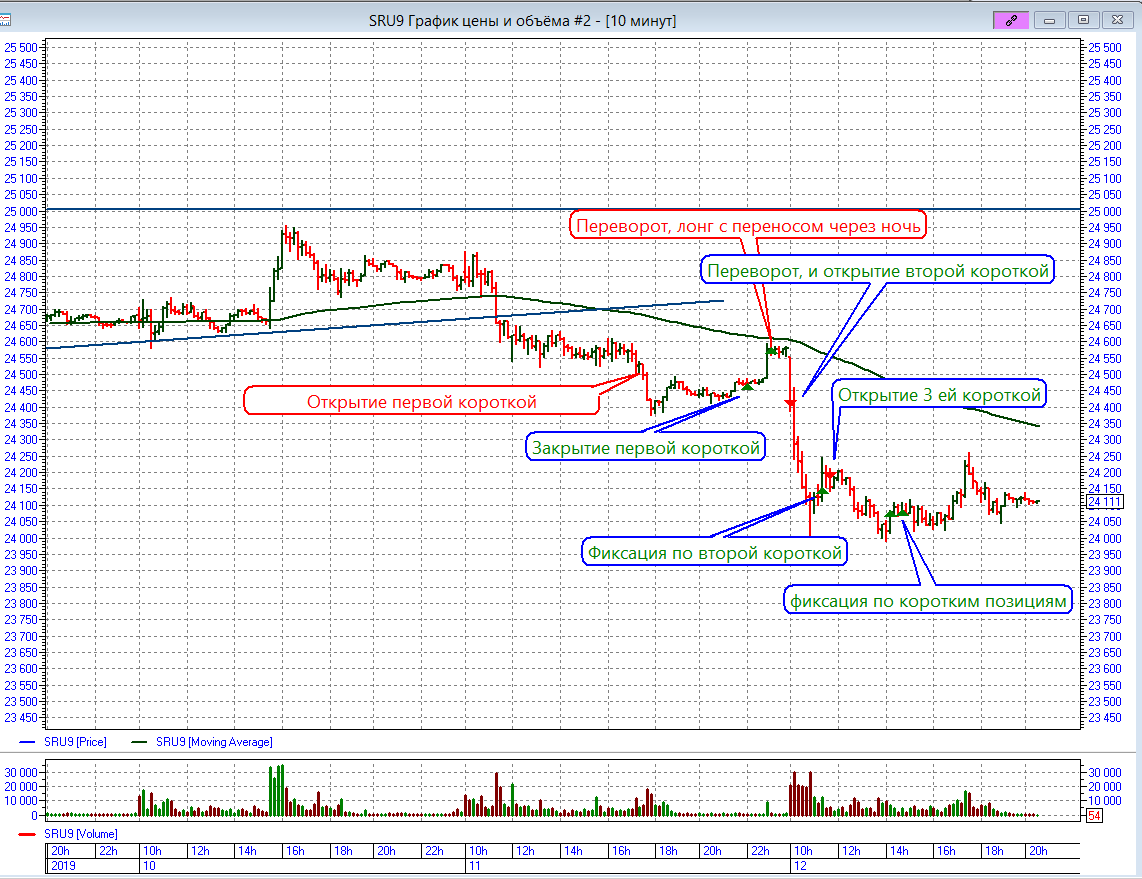
Task: Select the SRU9 [Volume] legend label
Action: (80, 833)
